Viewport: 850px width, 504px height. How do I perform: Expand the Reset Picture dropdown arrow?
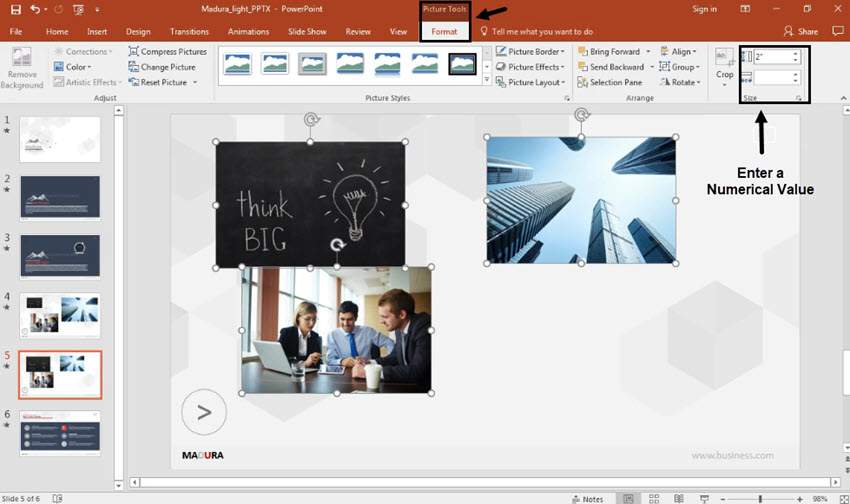coord(195,82)
